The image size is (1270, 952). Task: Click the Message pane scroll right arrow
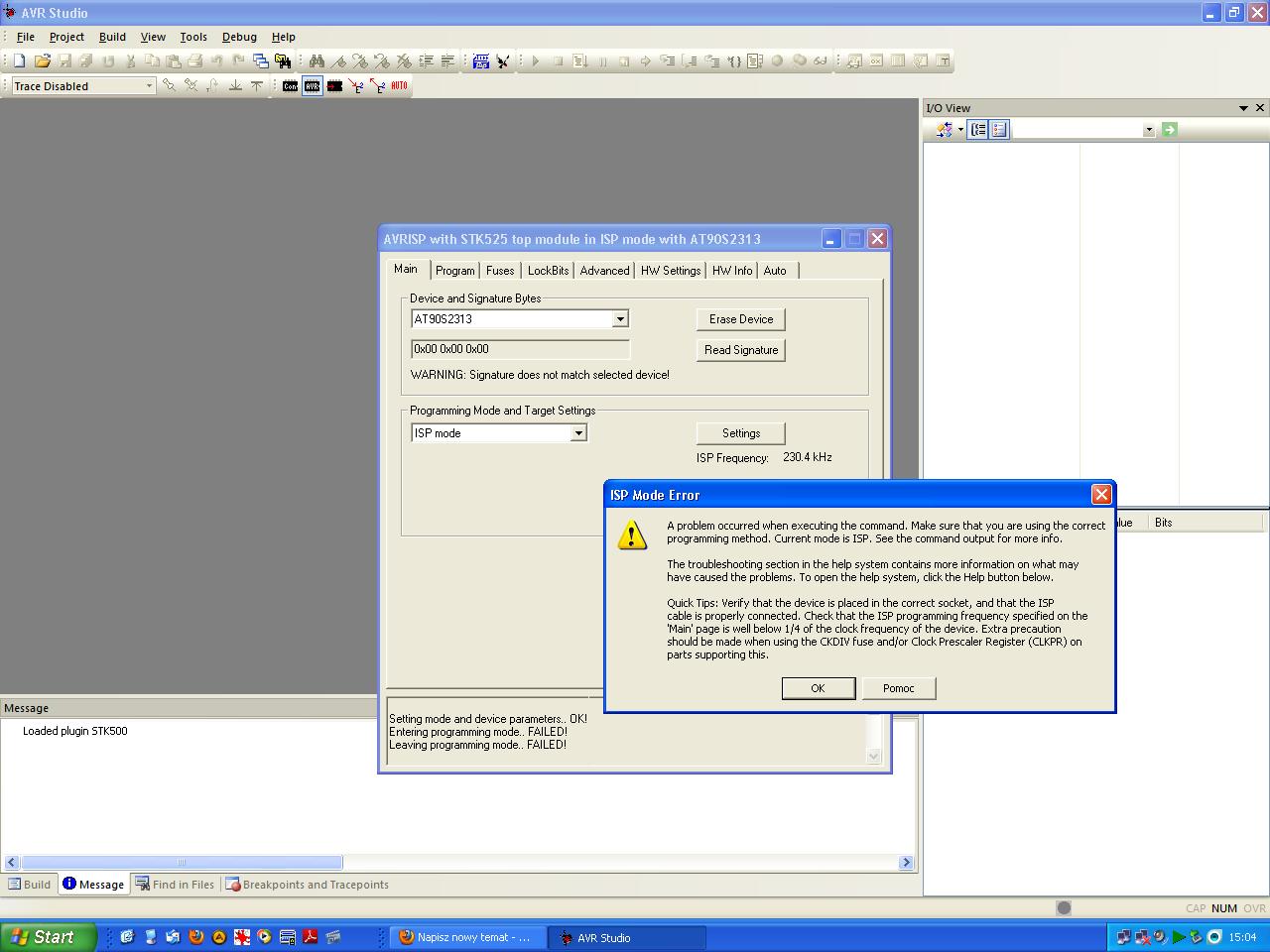coord(905,863)
